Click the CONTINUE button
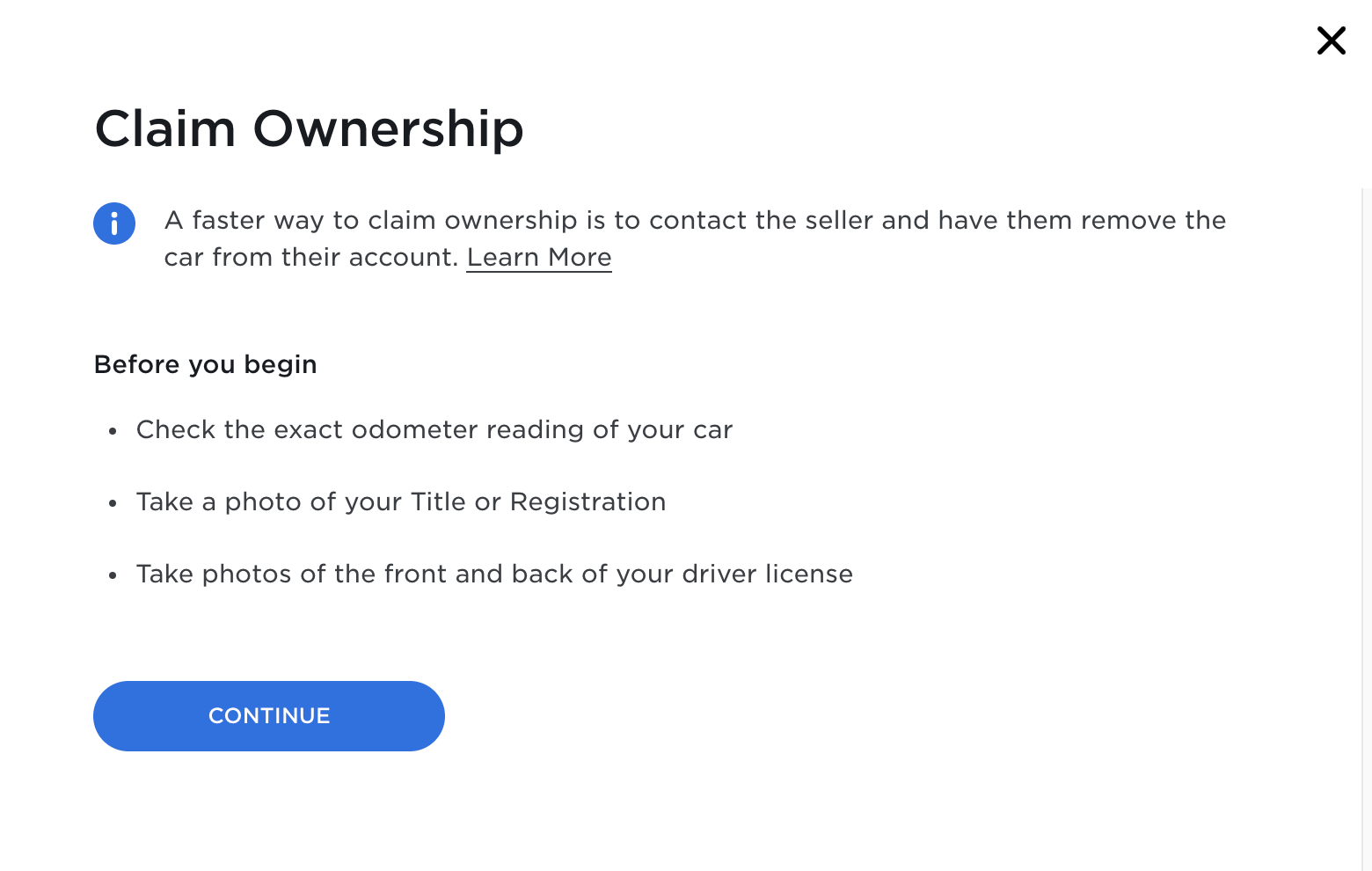Screen dimensions: 1372x871 [269, 716]
